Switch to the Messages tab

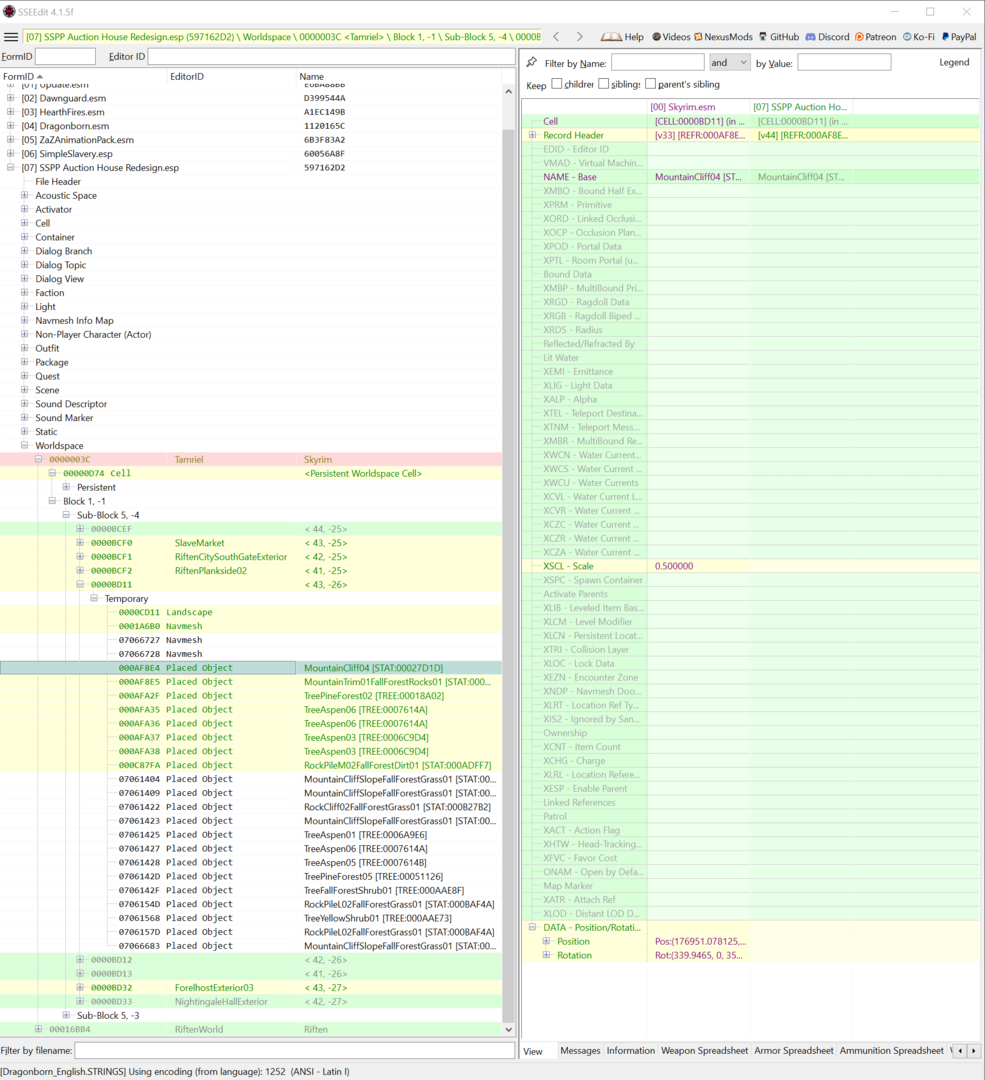click(x=580, y=1050)
